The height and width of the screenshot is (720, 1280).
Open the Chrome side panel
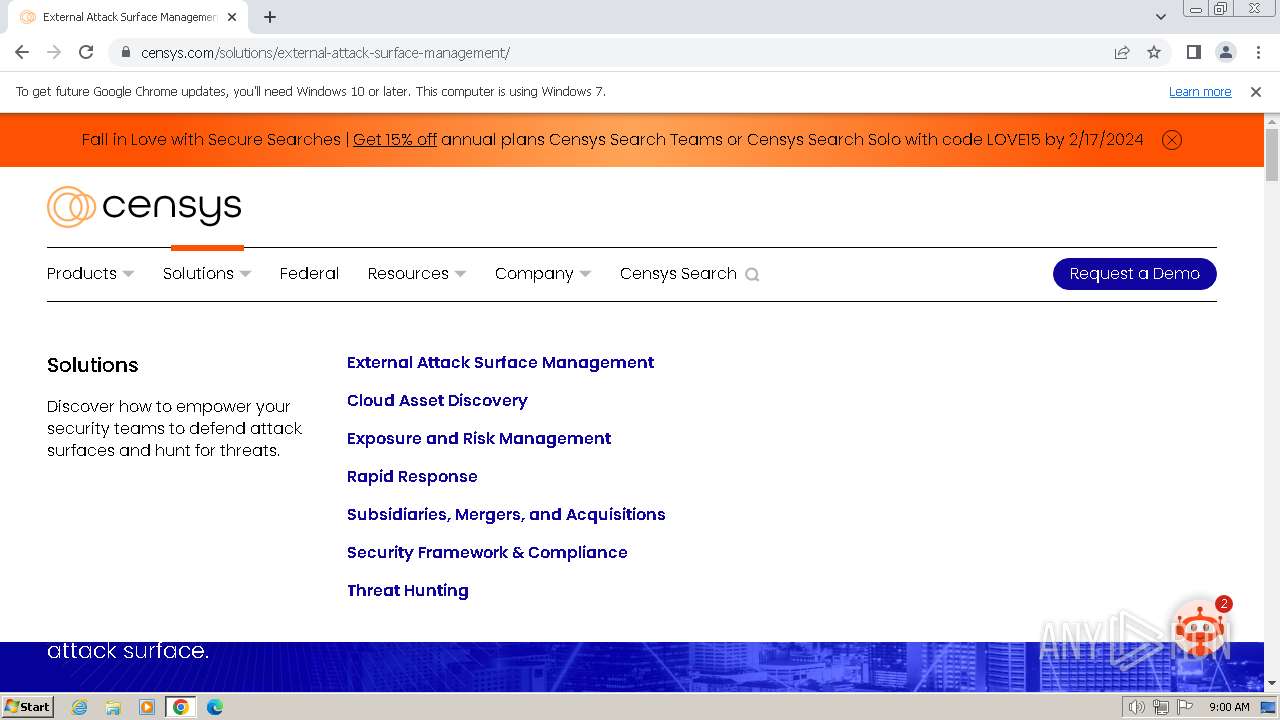(1193, 52)
